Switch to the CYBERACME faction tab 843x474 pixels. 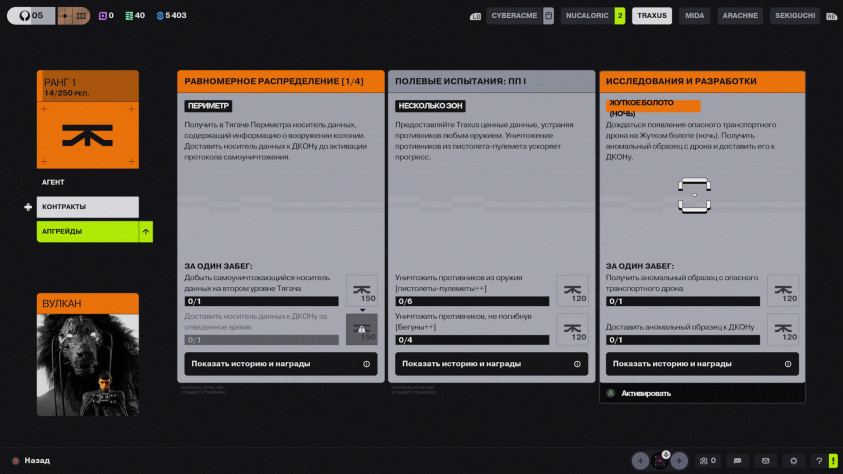[x=514, y=16]
